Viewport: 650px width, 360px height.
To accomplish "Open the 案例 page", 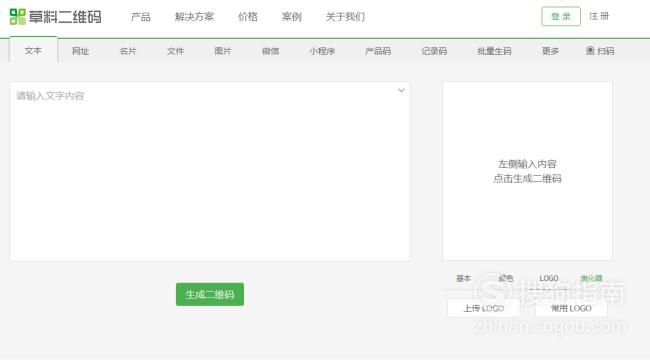I will coord(292,17).
